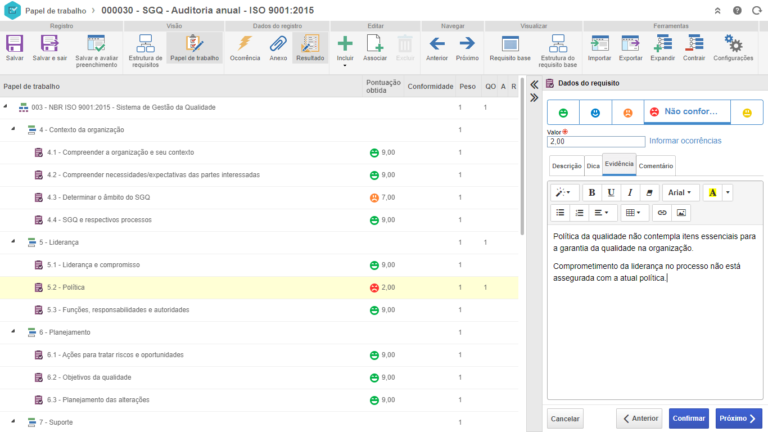Screen dimensions: 768x432
Task: Click the yellow text highlight color button
Action: tap(711, 192)
